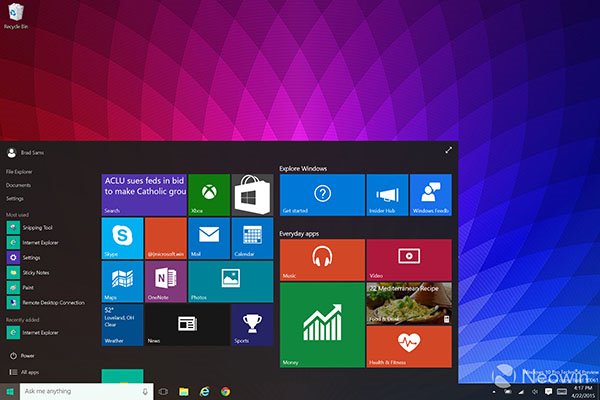Viewport: 600px width, 400px height.
Task: Open the Recycle Bin desktop icon
Action: pyautogui.click(x=16, y=16)
